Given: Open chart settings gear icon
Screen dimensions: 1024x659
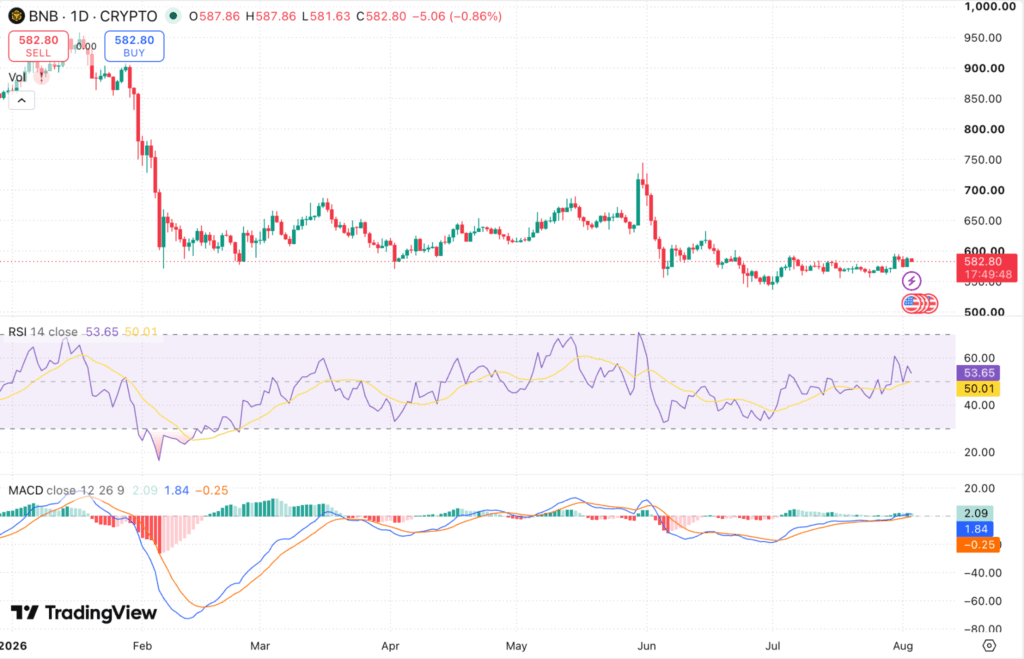Looking at the screenshot, I should (989, 645).
